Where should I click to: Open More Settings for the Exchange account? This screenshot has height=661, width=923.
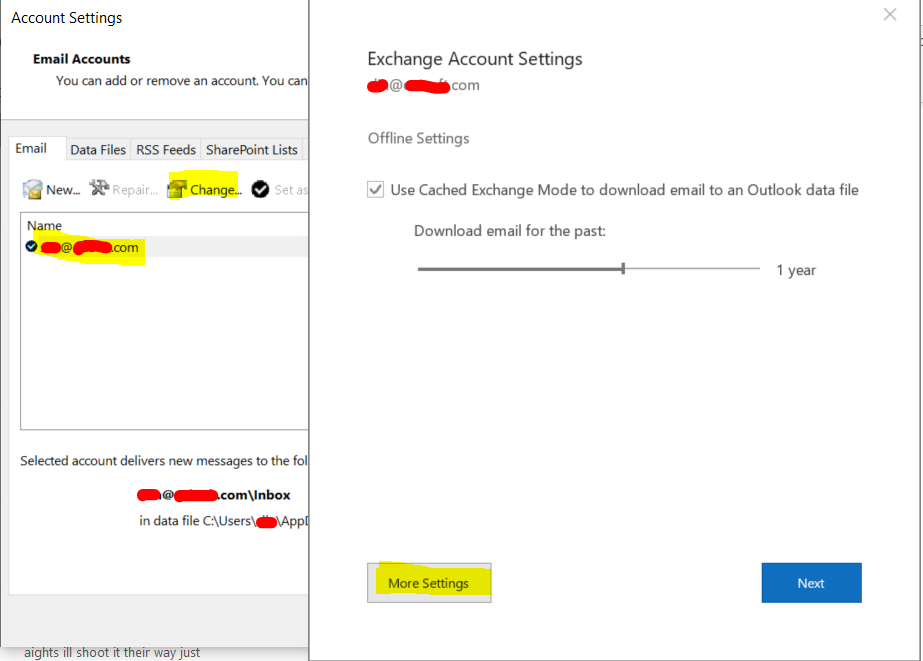429,583
